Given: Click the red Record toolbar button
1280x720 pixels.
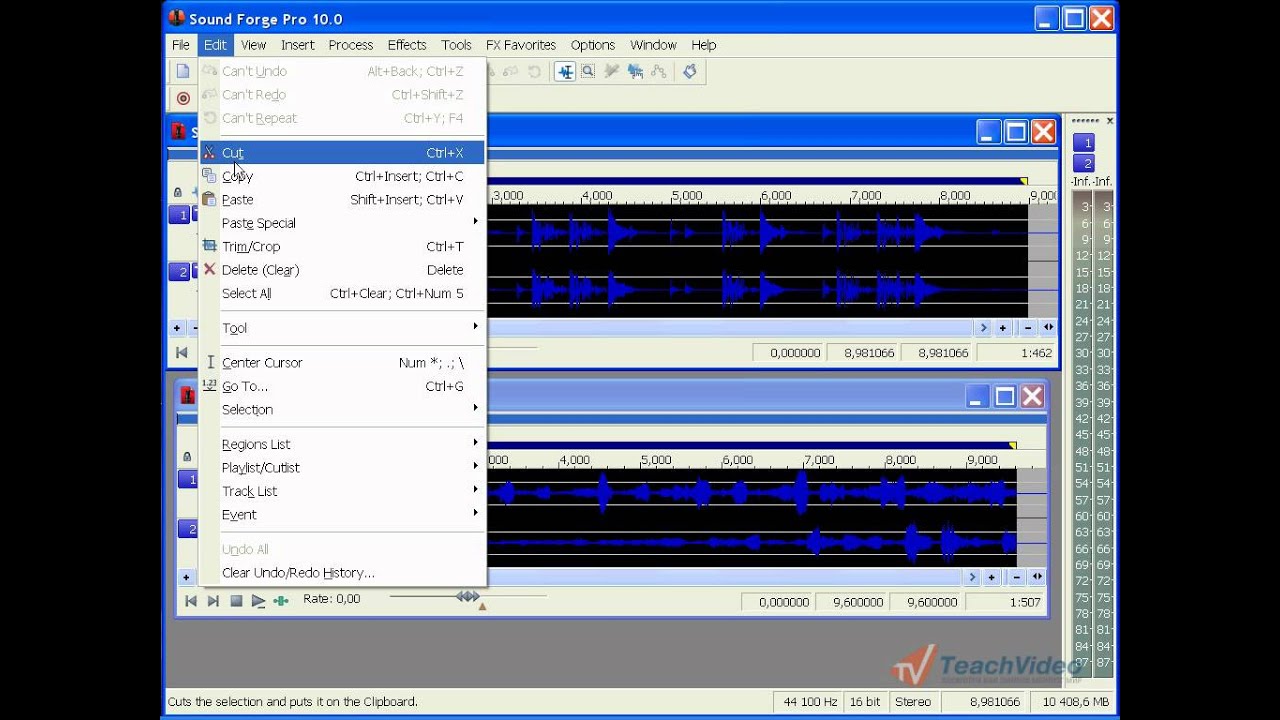Looking at the screenshot, I should point(183,98).
